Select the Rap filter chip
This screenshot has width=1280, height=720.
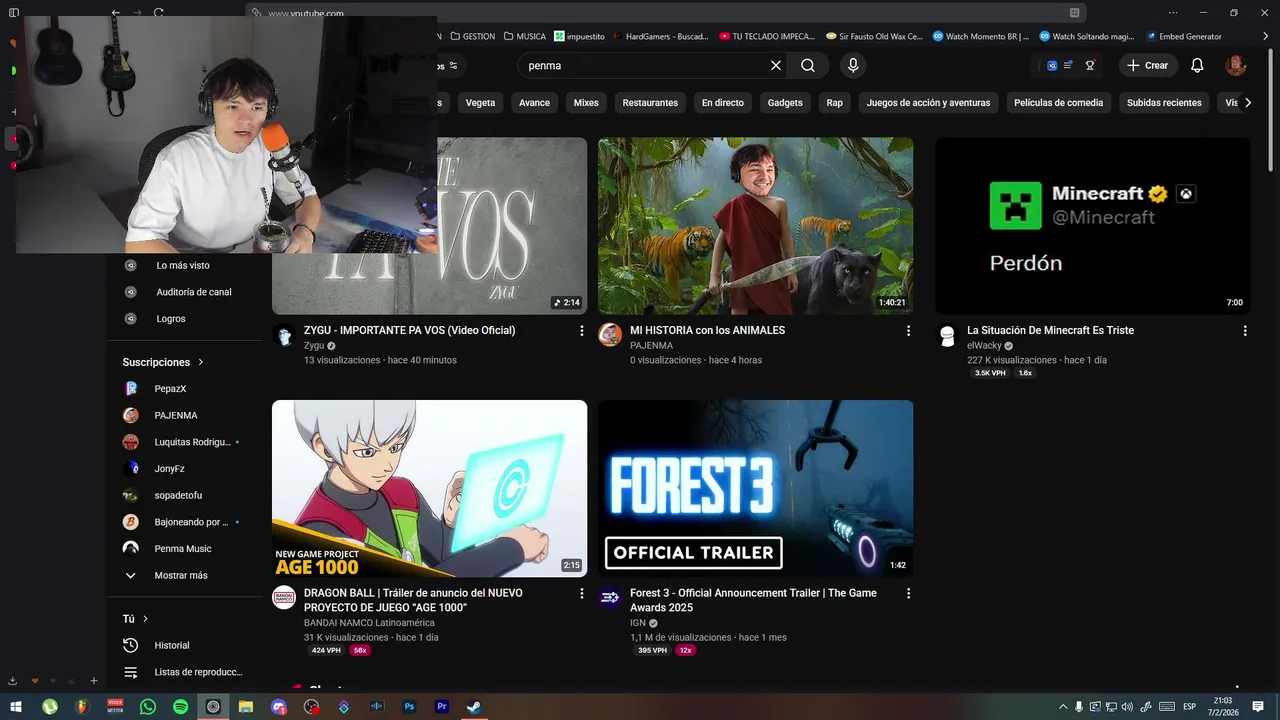coord(835,102)
